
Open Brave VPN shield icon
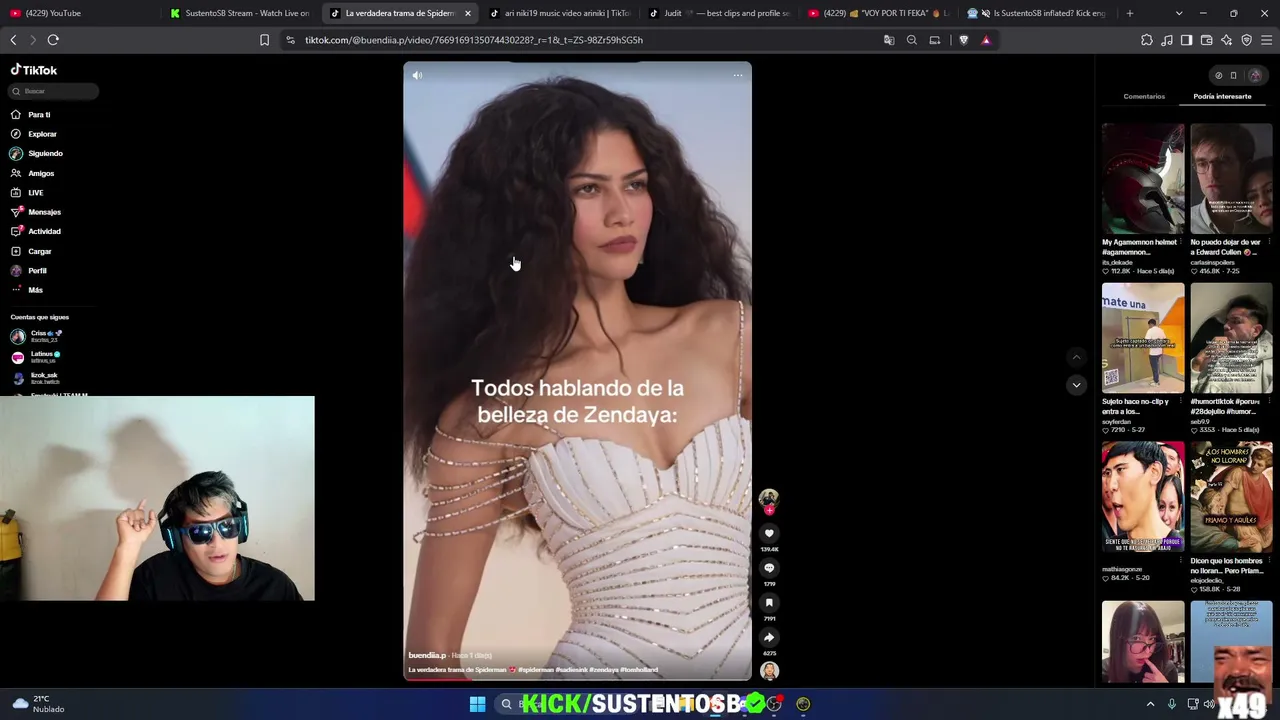click(x=1247, y=40)
